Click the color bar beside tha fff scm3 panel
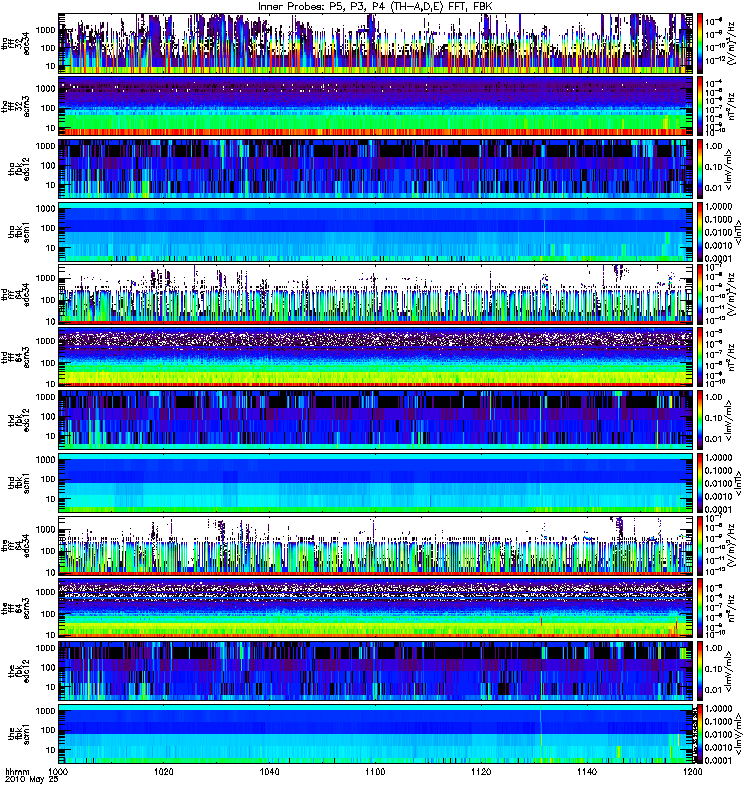 (x=699, y=106)
